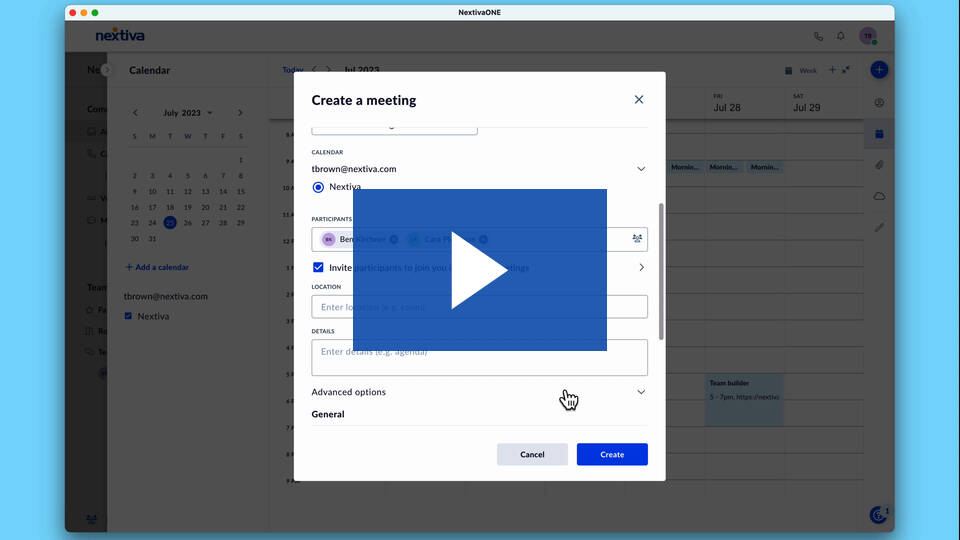This screenshot has width=960, height=540.
Task: Select highlighted July 25 in mini calendar
Action: point(170,223)
